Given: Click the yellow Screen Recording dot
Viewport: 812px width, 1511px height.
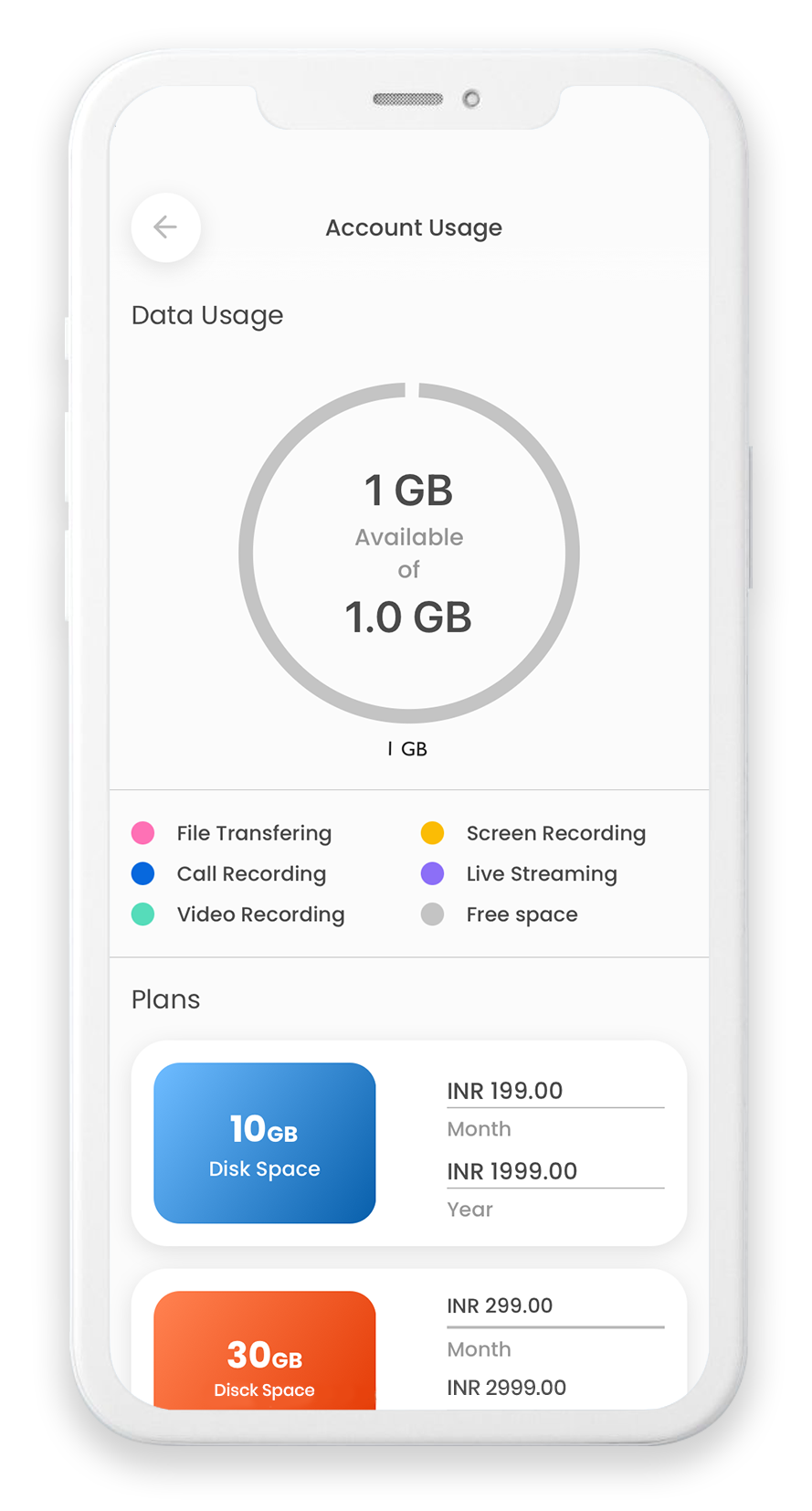Looking at the screenshot, I should pos(432,833).
